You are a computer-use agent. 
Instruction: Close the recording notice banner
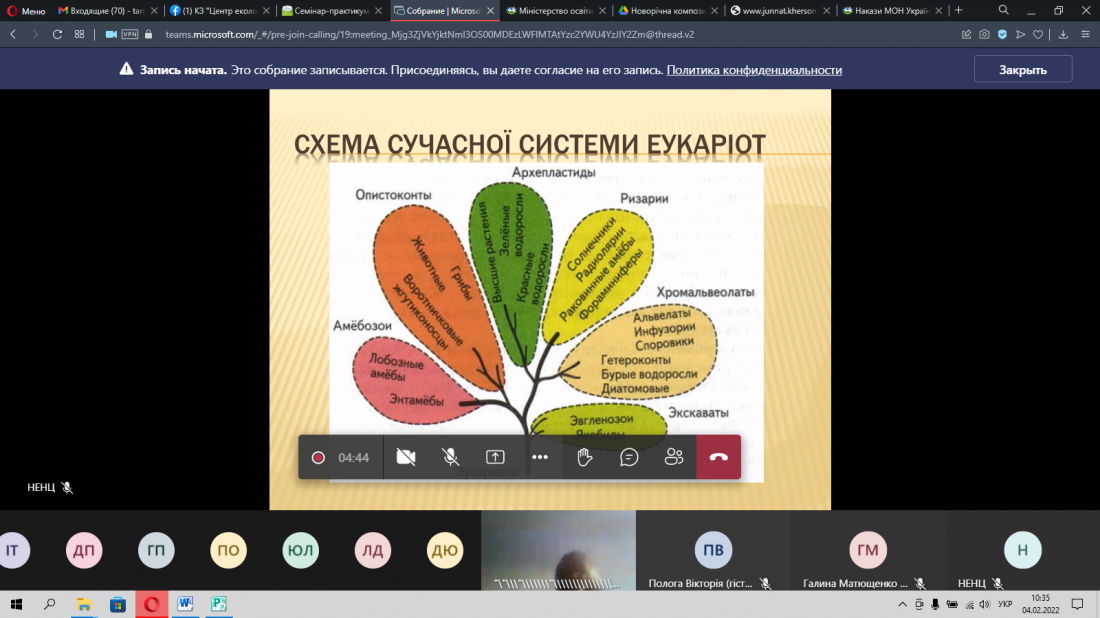[x=1023, y=70]
